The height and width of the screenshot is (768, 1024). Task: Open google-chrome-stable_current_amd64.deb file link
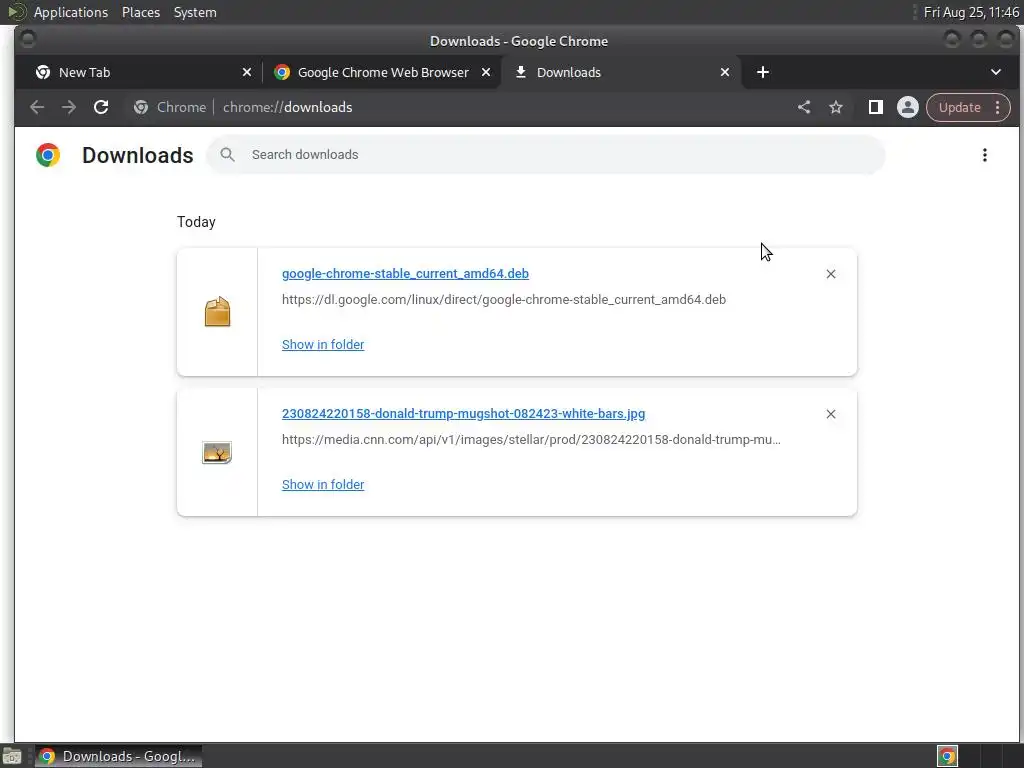coord(405,274)
